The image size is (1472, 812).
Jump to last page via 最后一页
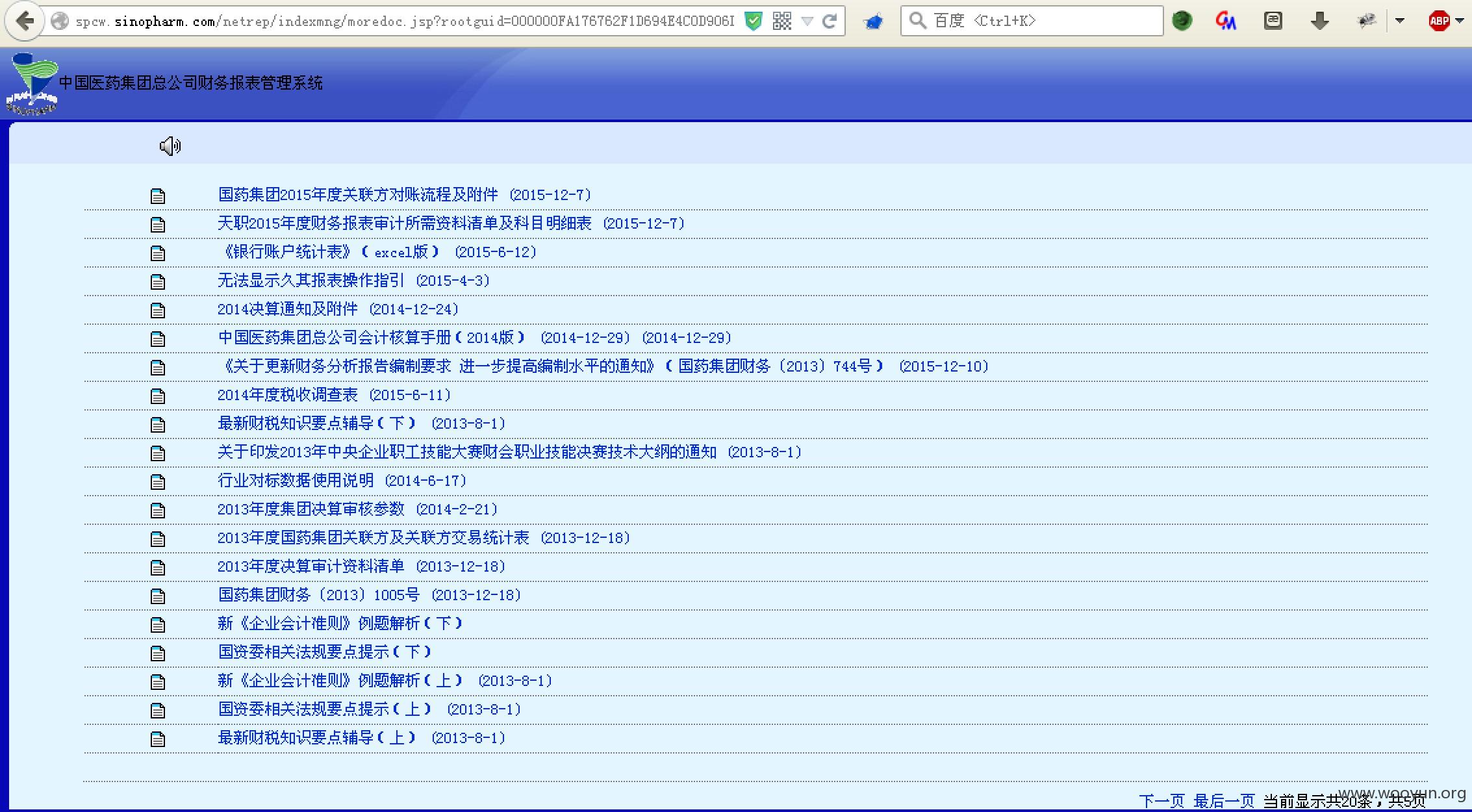pos(1225,800)
